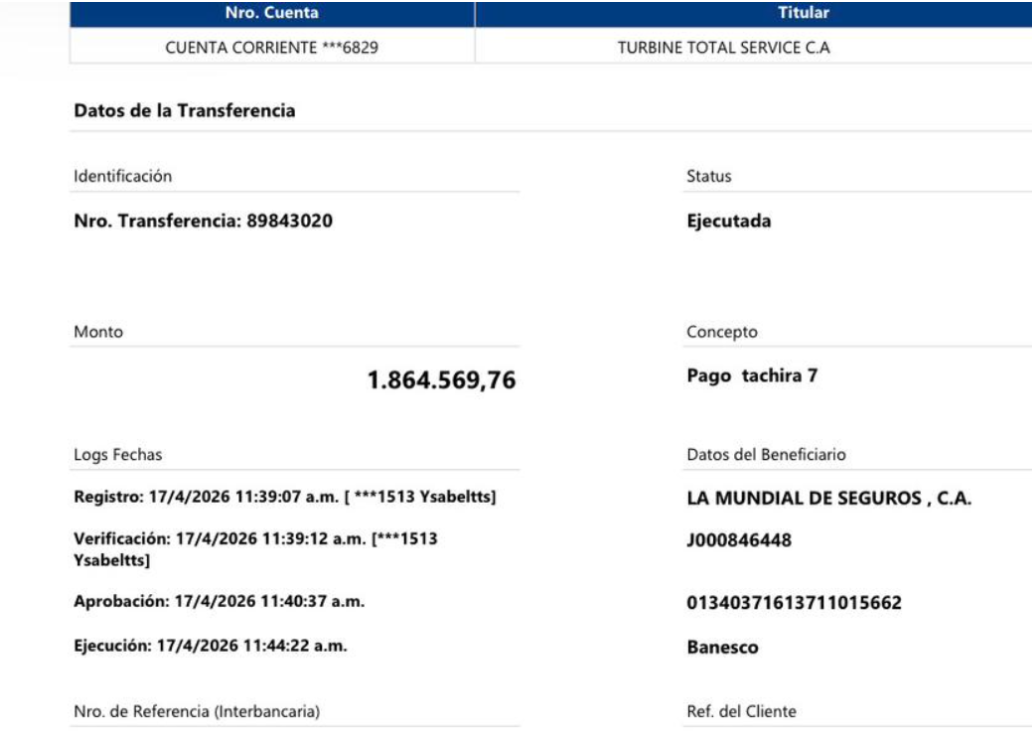Click the Aprobación timestamp line

coord(210,601)
